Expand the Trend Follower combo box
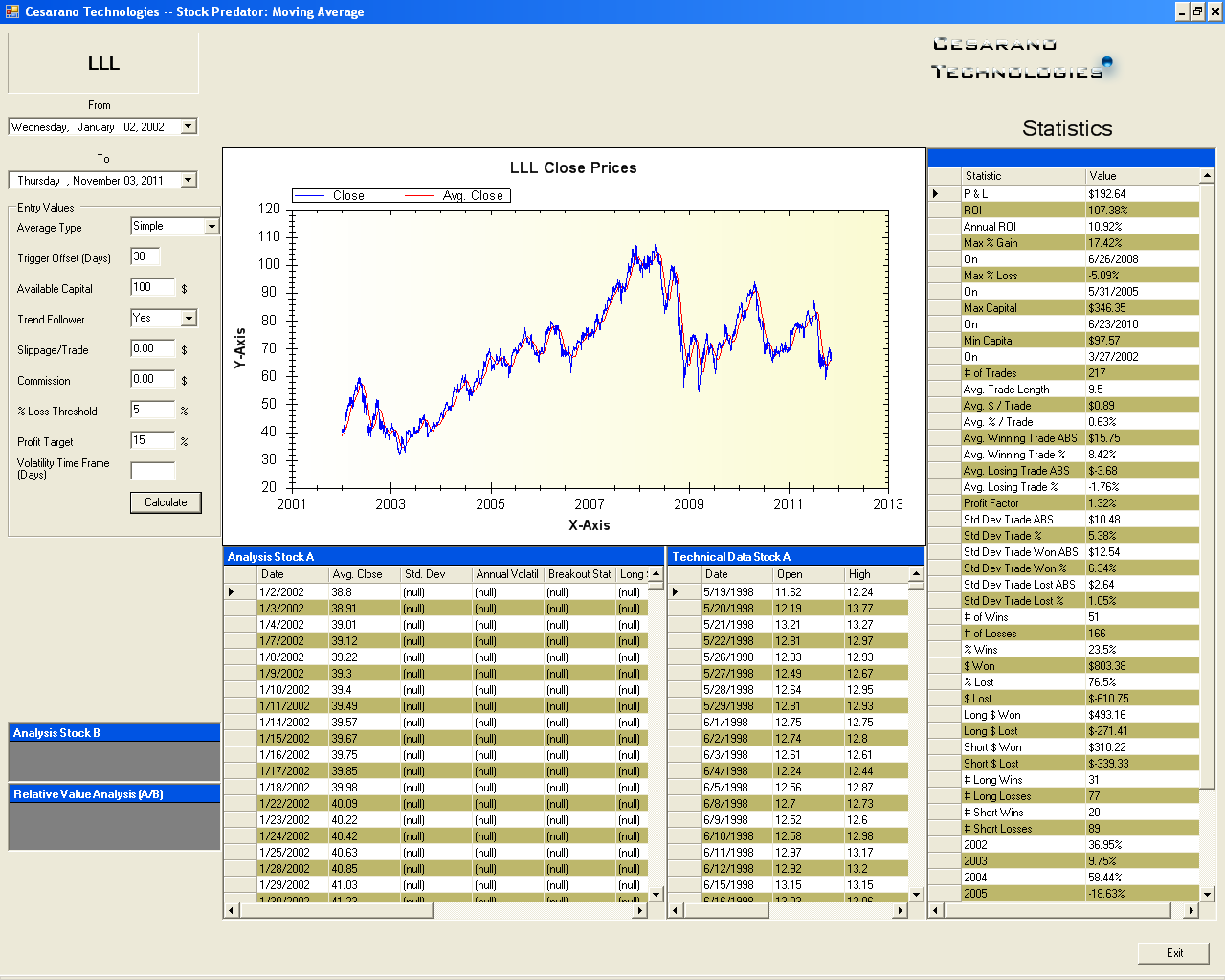The image size is (1225, 980). [x=189, y=319]
